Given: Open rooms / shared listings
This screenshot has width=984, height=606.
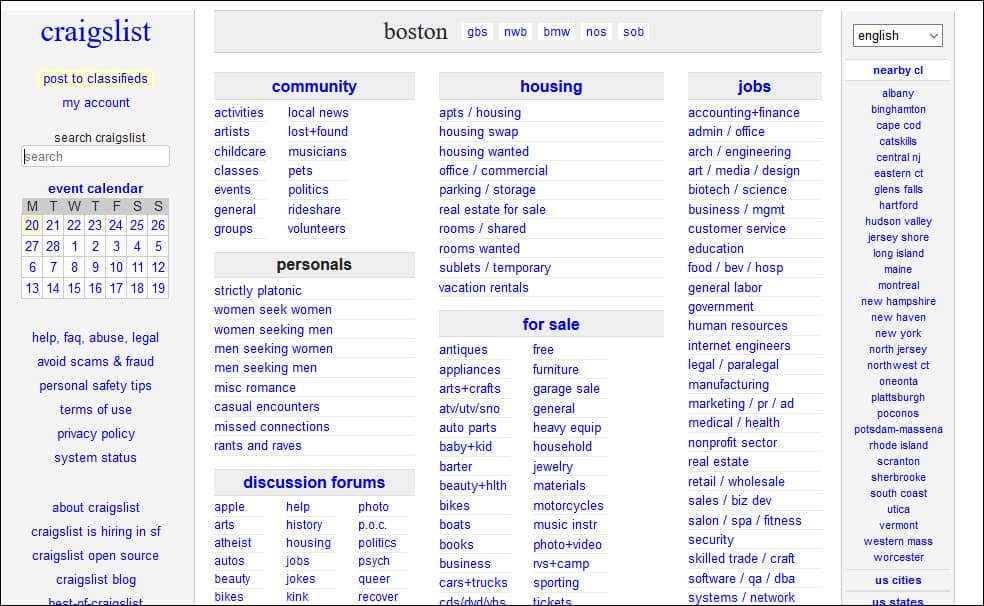Looking at the screenshot, I should [x=482, y=228].
